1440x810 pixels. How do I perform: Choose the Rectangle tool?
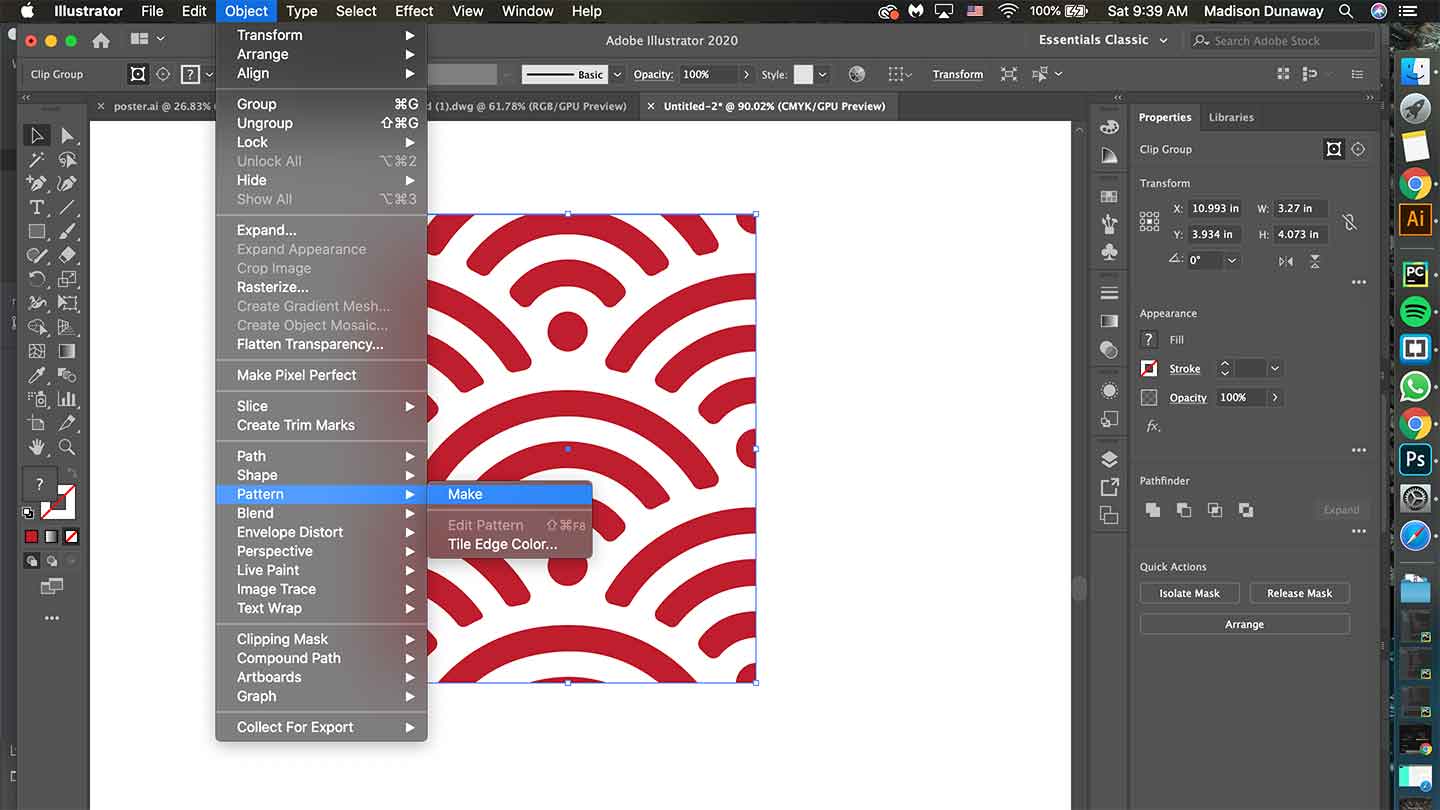click(x=37, y=232)
